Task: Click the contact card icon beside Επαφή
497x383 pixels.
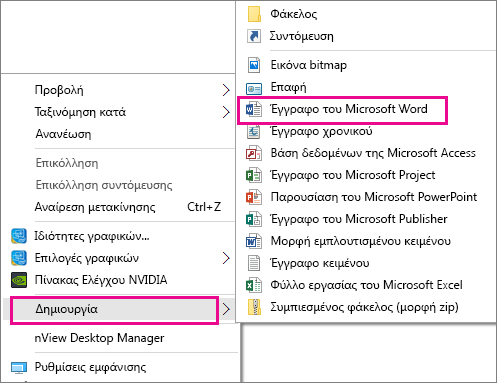Action: pyautogui.click(x=254, y=88)
